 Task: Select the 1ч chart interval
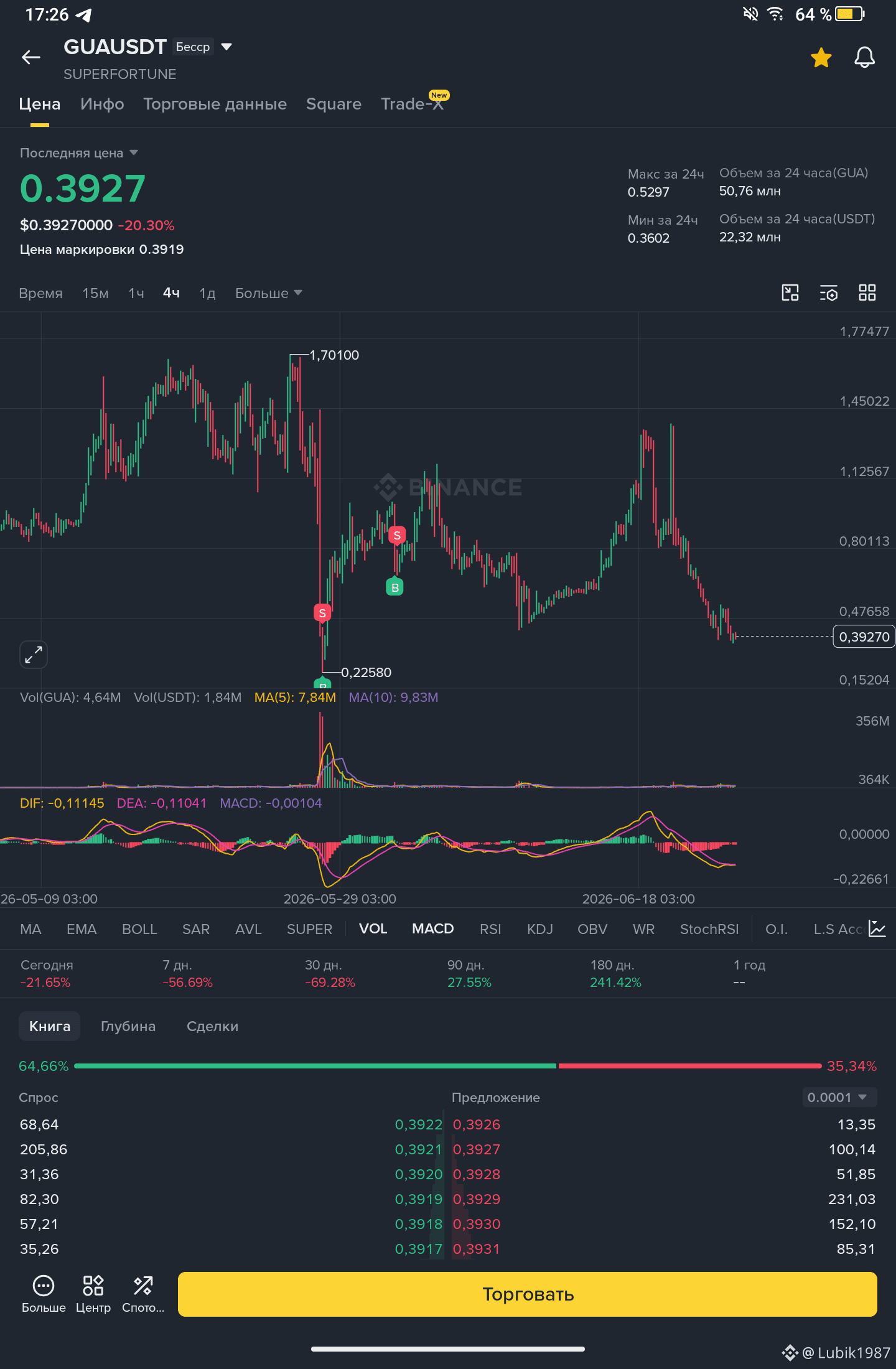coord(136,293)
